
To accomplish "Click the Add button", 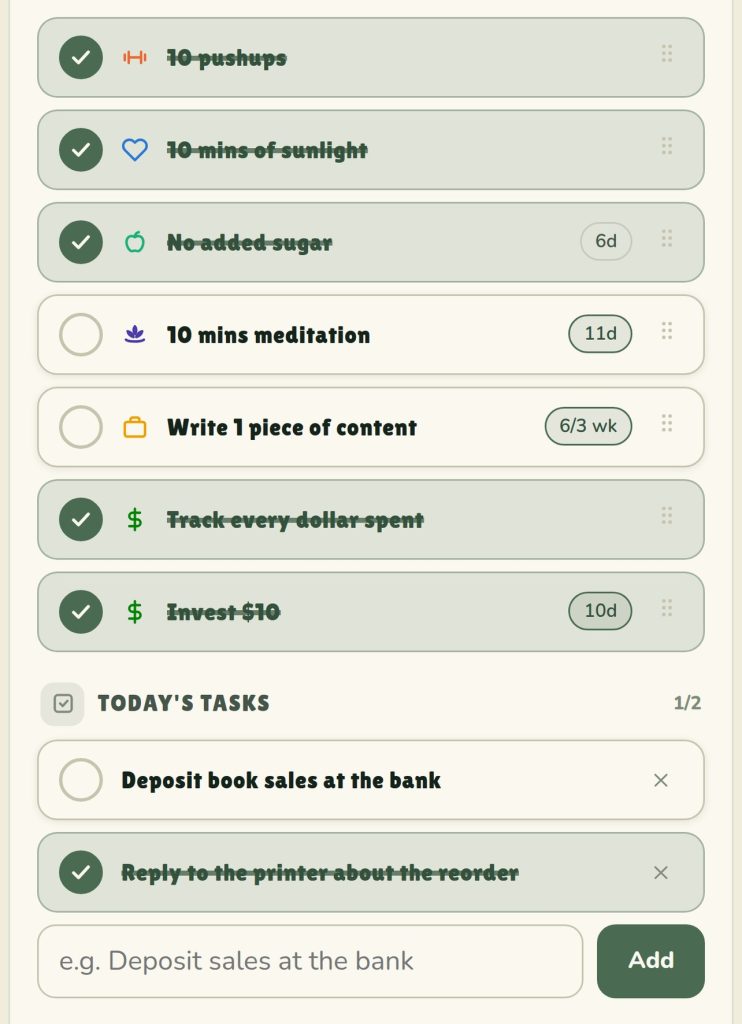I will click(x=651, y=961).
